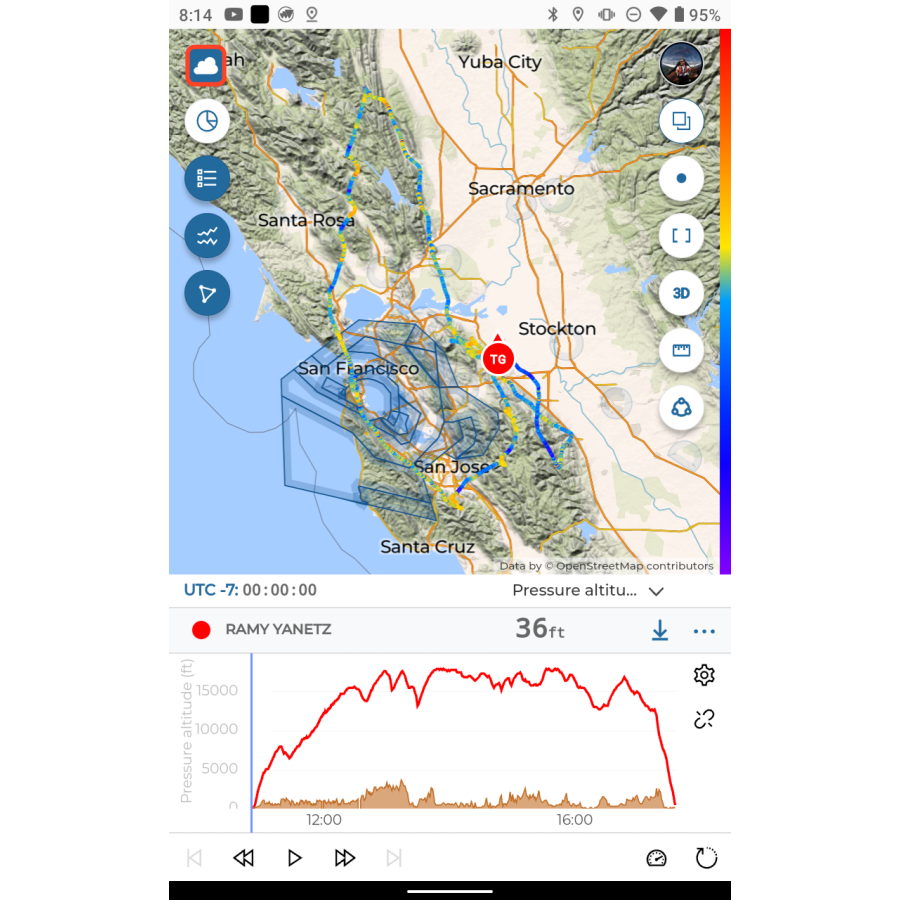
Task: Open the airspace group icon button
Action: pos(681,408)
